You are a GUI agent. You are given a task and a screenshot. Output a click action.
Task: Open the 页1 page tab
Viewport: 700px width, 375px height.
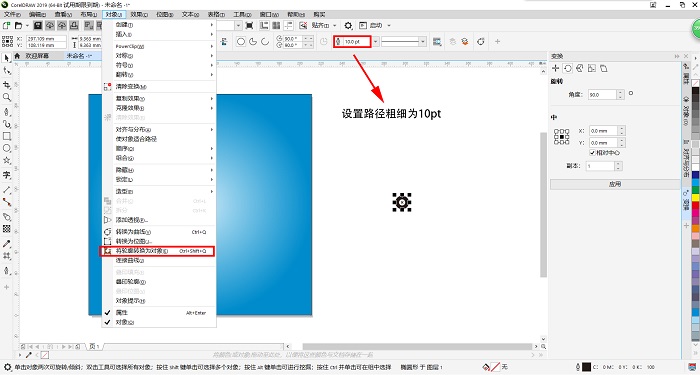[94, 346]
